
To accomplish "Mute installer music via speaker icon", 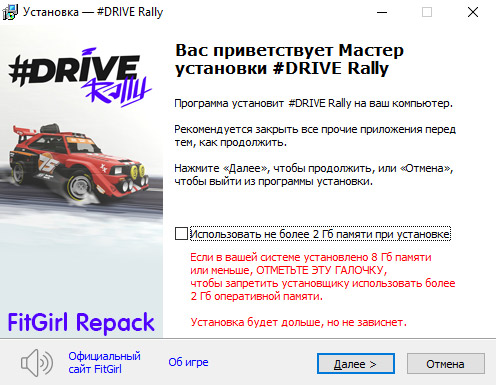I will (37, 363).
